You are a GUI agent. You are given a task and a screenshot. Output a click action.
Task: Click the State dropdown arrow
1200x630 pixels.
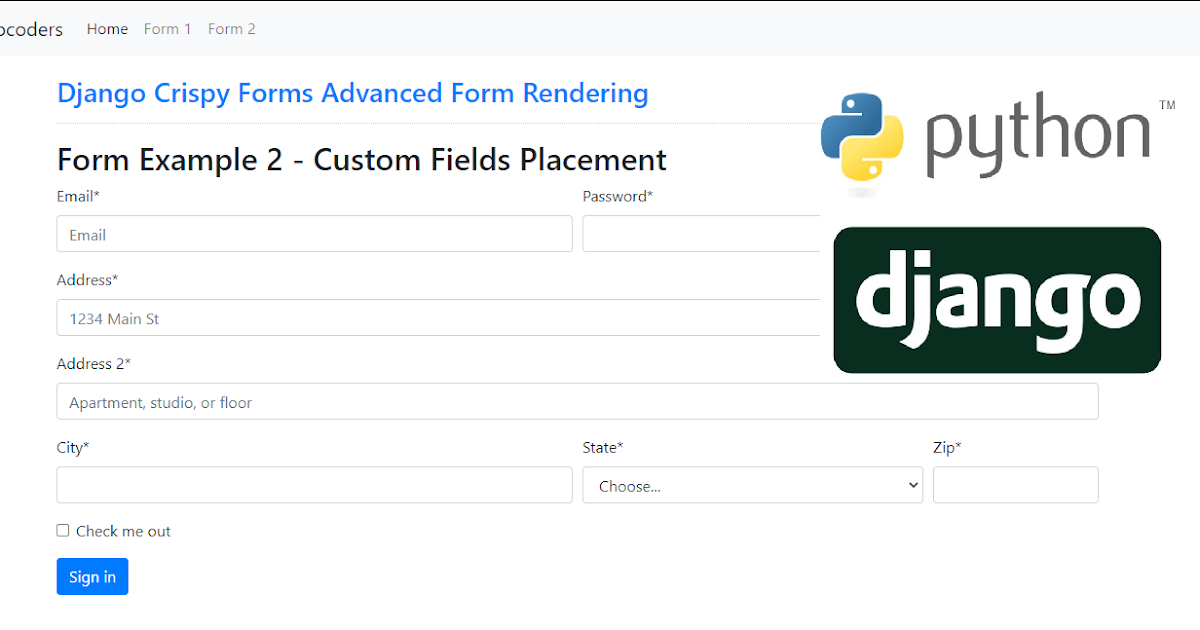(x=913, y=485)
